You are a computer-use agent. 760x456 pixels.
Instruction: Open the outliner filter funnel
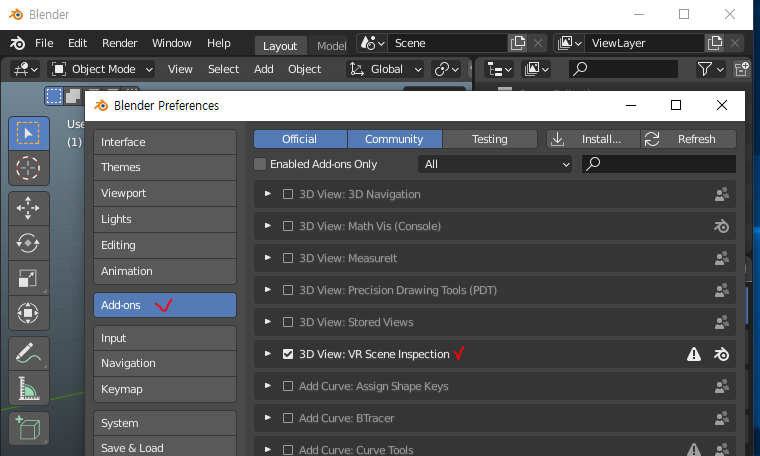(710, 69)
